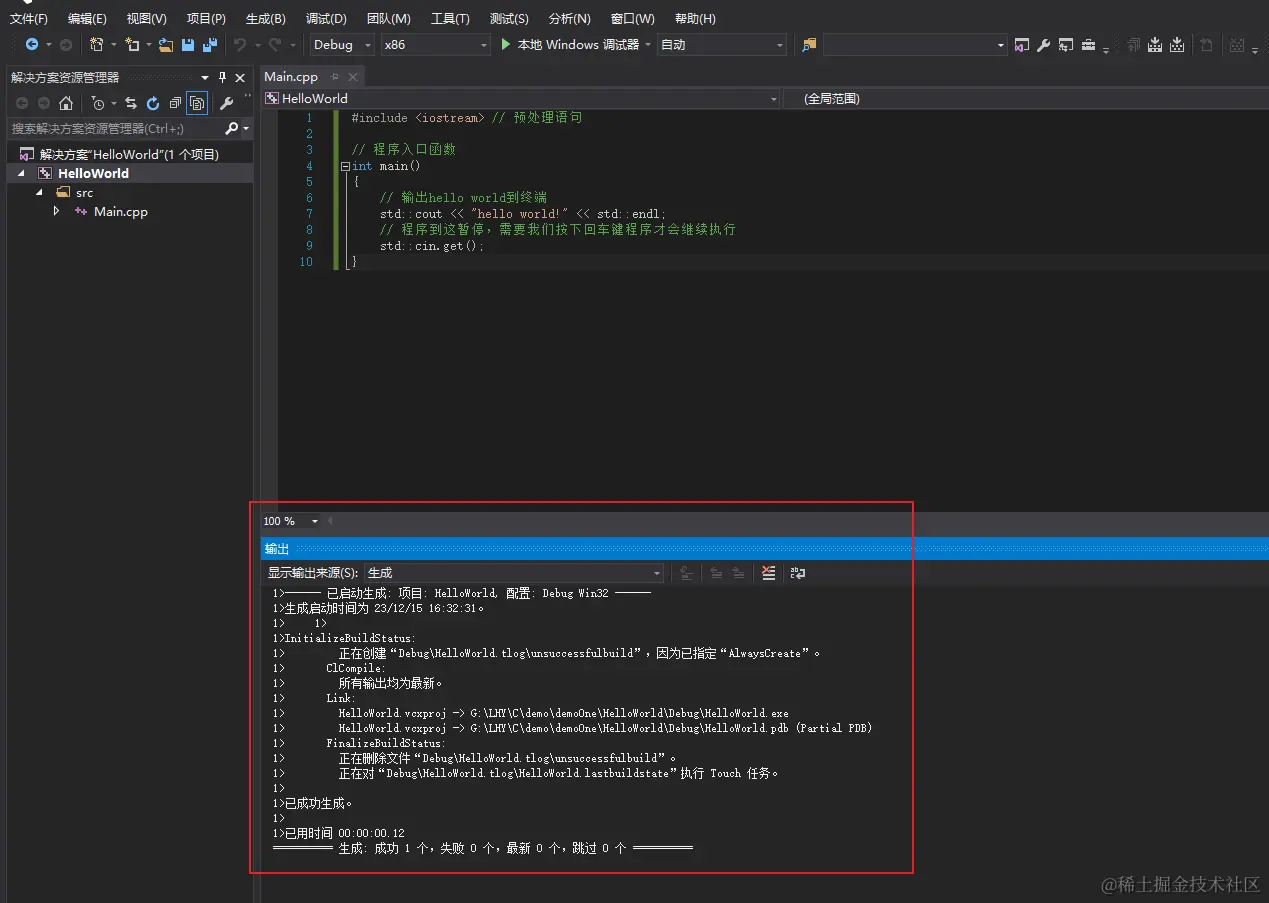Screen dimensions: 1269x903
Task: Click the clear all output icon
Action: point(768,573)
